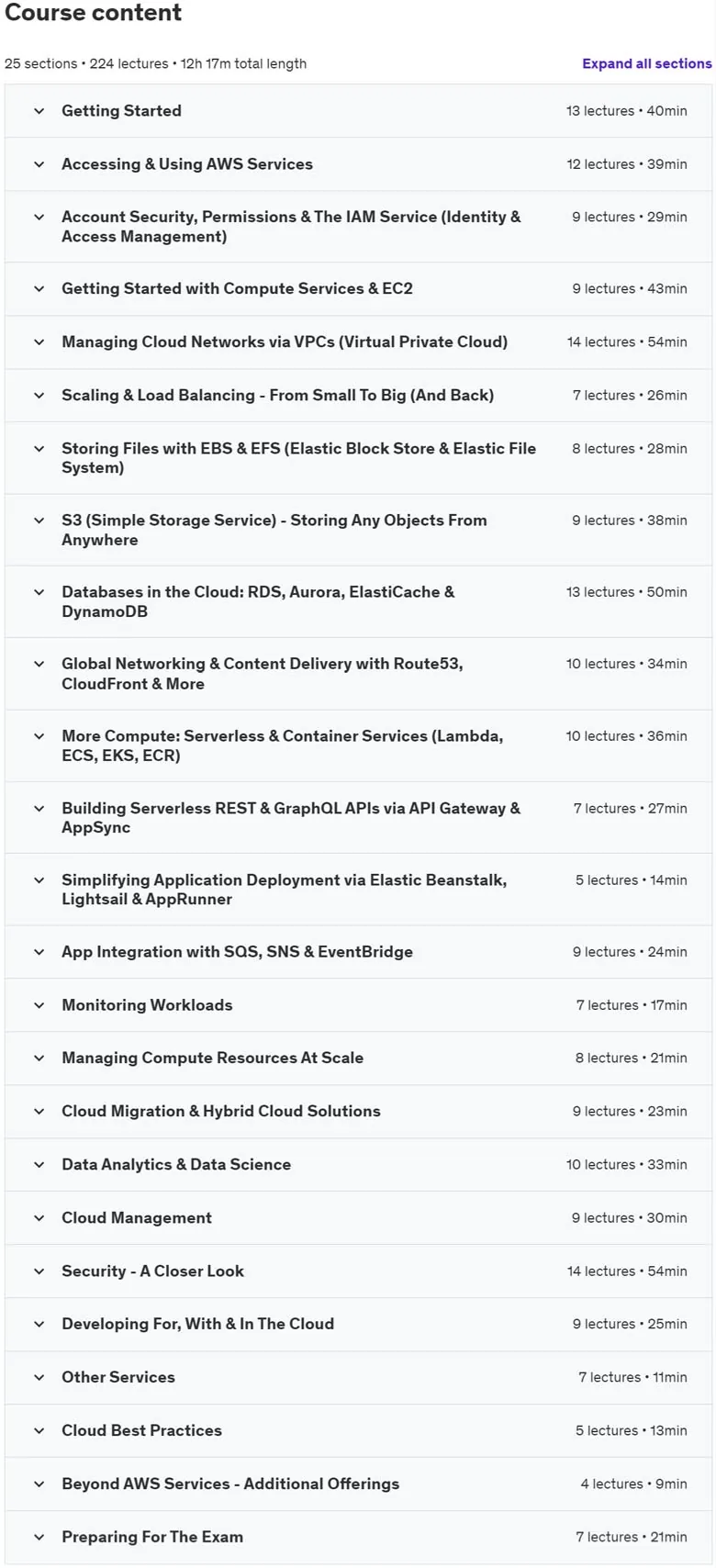The height and width of the screenshot is (1568, 716).
Task: Toggle chevron for Storing Files with EBS & EFS
Action: 39,449
